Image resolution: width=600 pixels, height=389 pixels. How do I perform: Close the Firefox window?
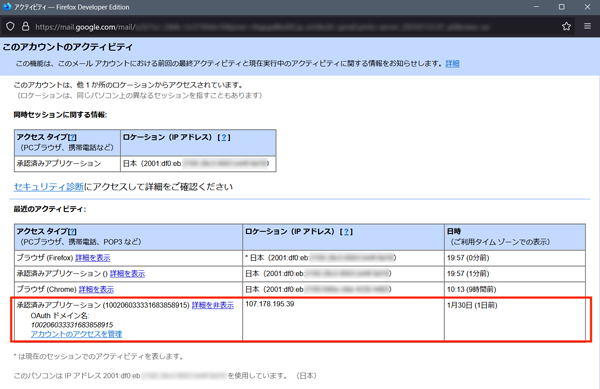click(x=587, y=7)
